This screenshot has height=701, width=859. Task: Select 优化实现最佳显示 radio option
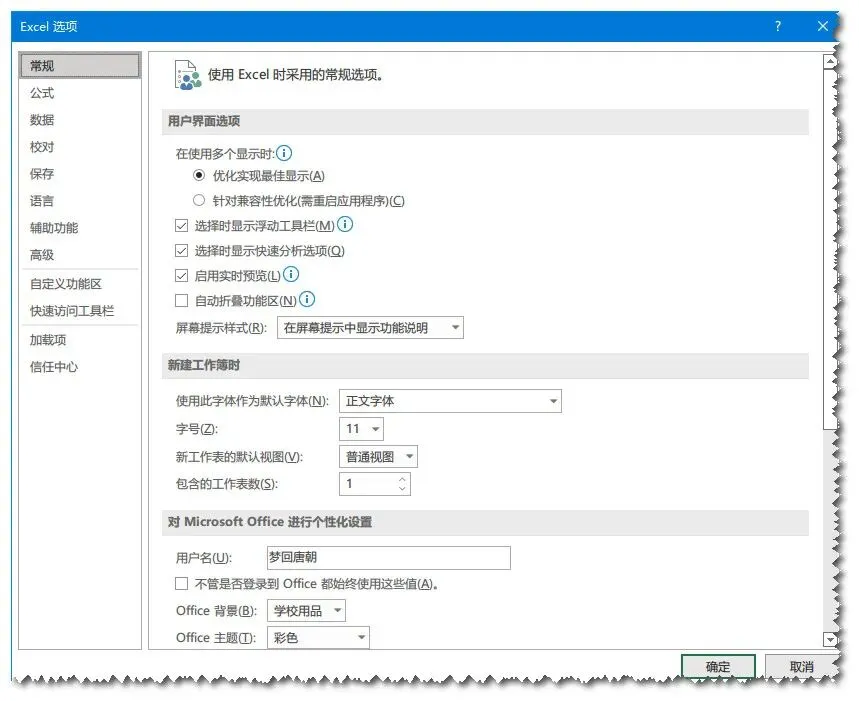click(199, 175)
